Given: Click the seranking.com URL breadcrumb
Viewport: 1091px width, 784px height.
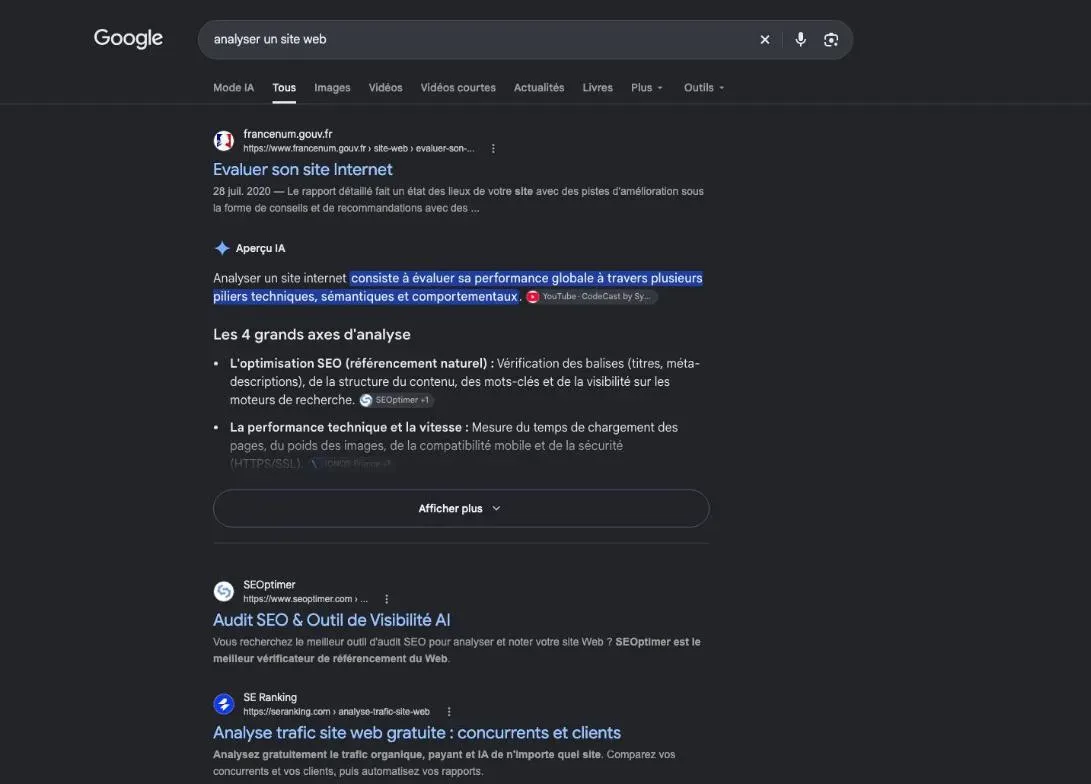Looking at the screenshot, I should click(x=336, y=712).
